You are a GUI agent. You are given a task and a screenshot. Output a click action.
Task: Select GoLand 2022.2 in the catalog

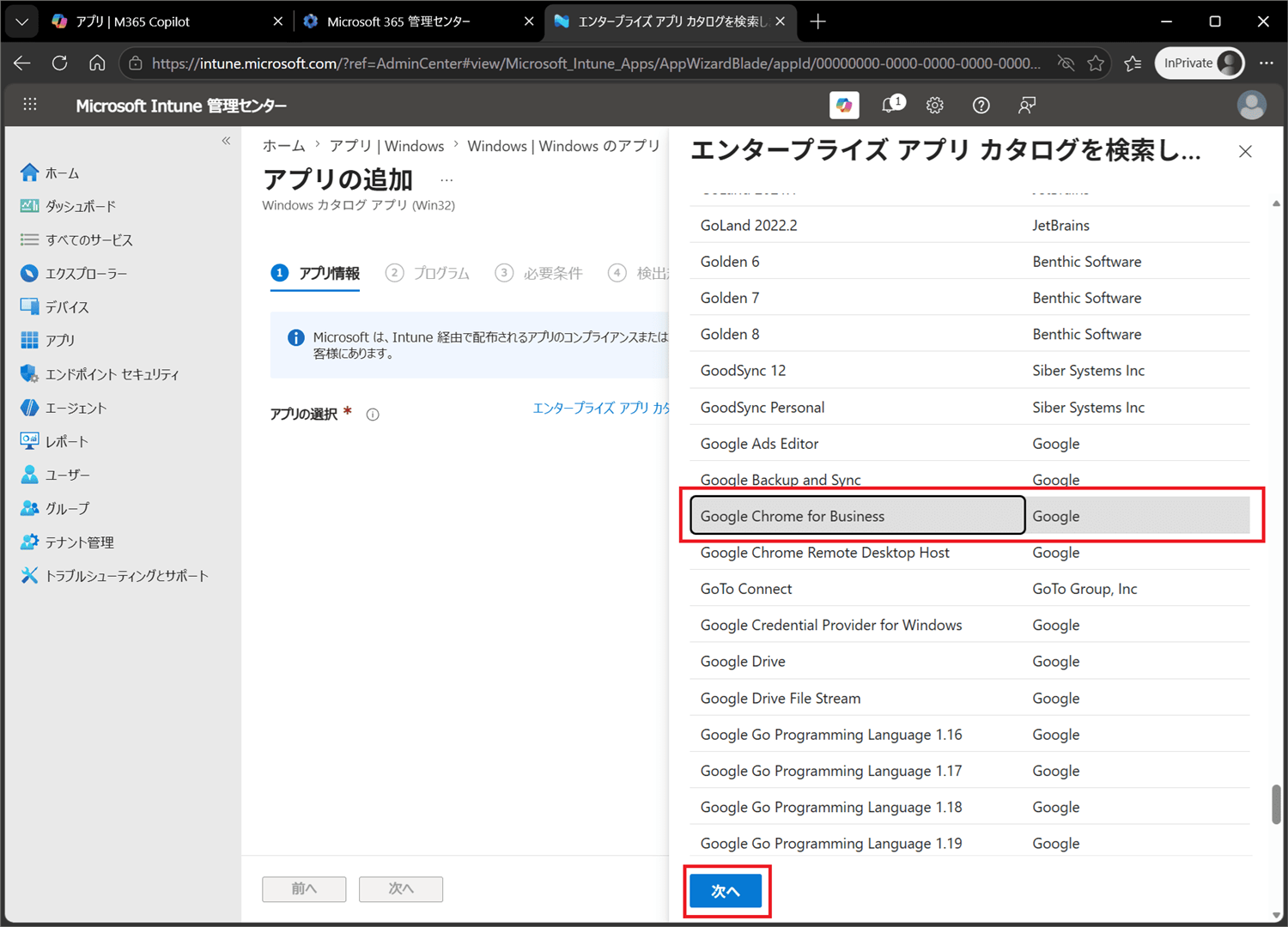[970, 225]
